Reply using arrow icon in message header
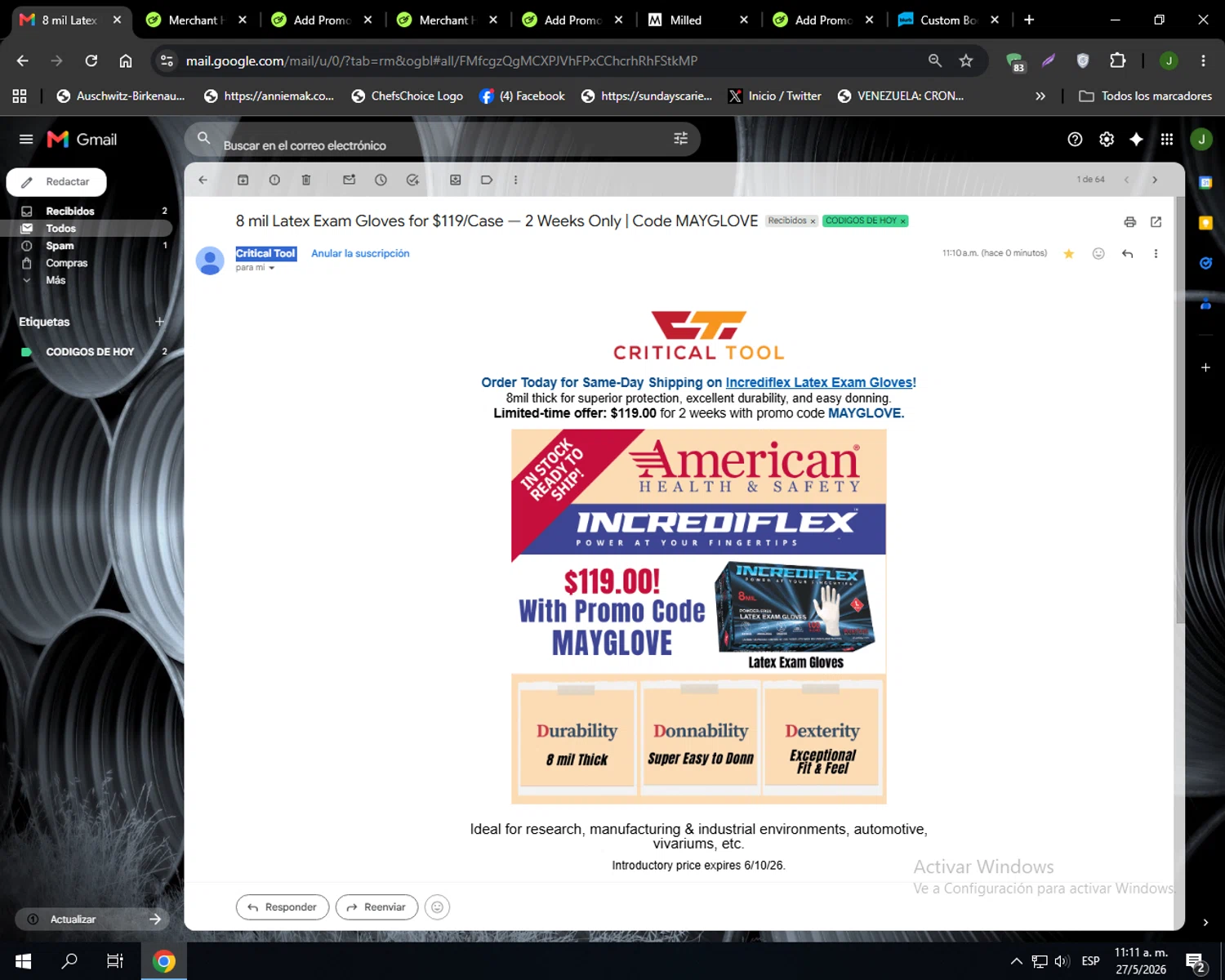Viewport: 1225px width, 980px height. [x=1128, y=254]
